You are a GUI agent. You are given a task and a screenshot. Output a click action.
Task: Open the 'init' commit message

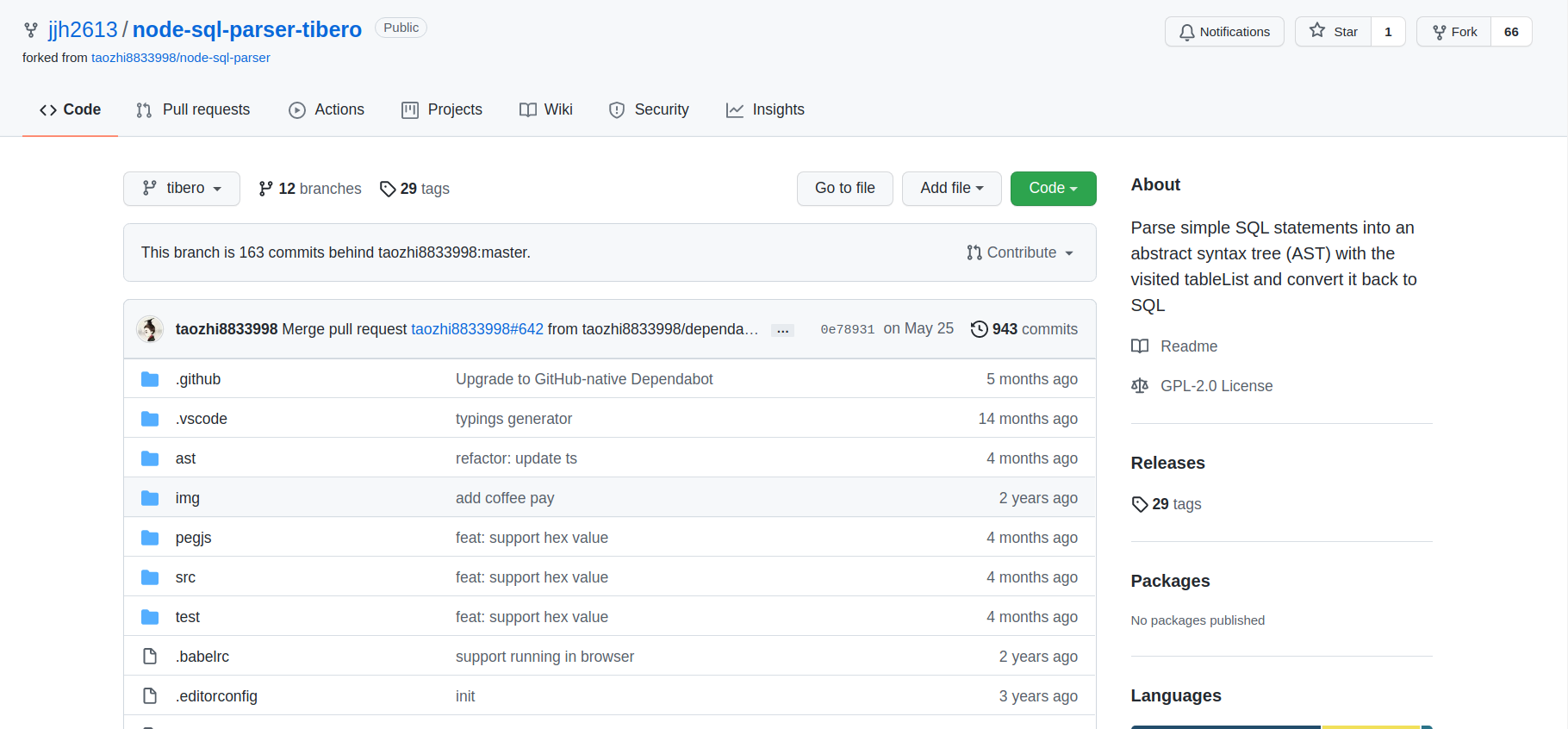click(465, 696)
